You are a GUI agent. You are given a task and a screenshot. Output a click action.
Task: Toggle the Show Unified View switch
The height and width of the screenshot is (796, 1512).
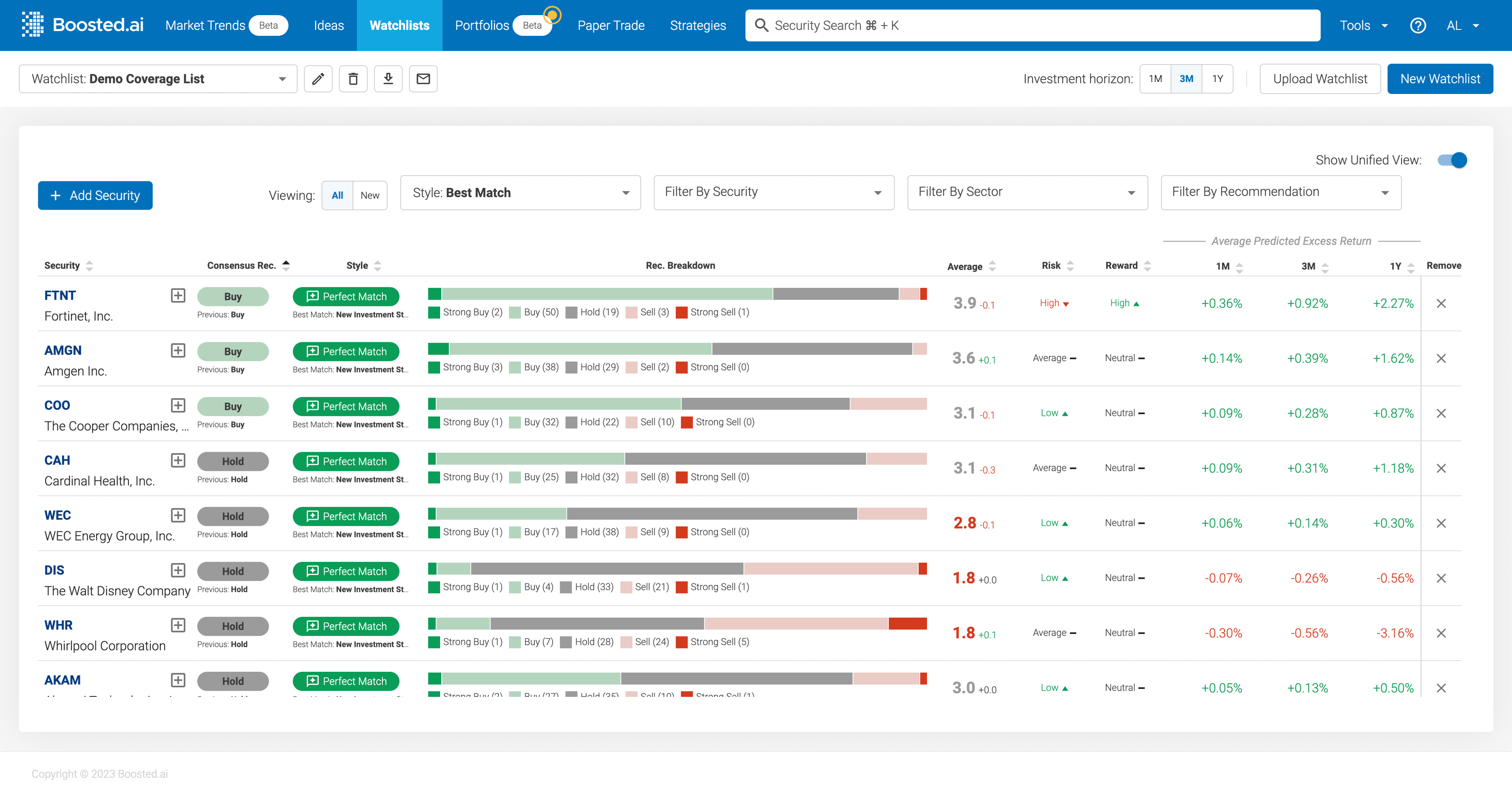click(1452, 160)
